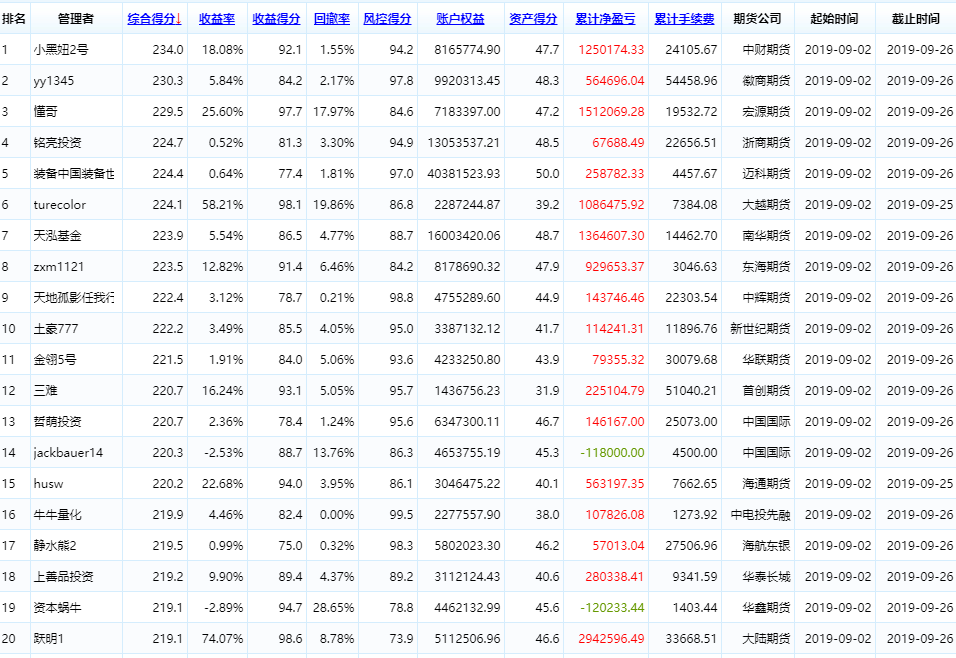Viewport: 956px width, 658px height.
Task: Select manager name 资本蜗牛
Action: [57, 608]
